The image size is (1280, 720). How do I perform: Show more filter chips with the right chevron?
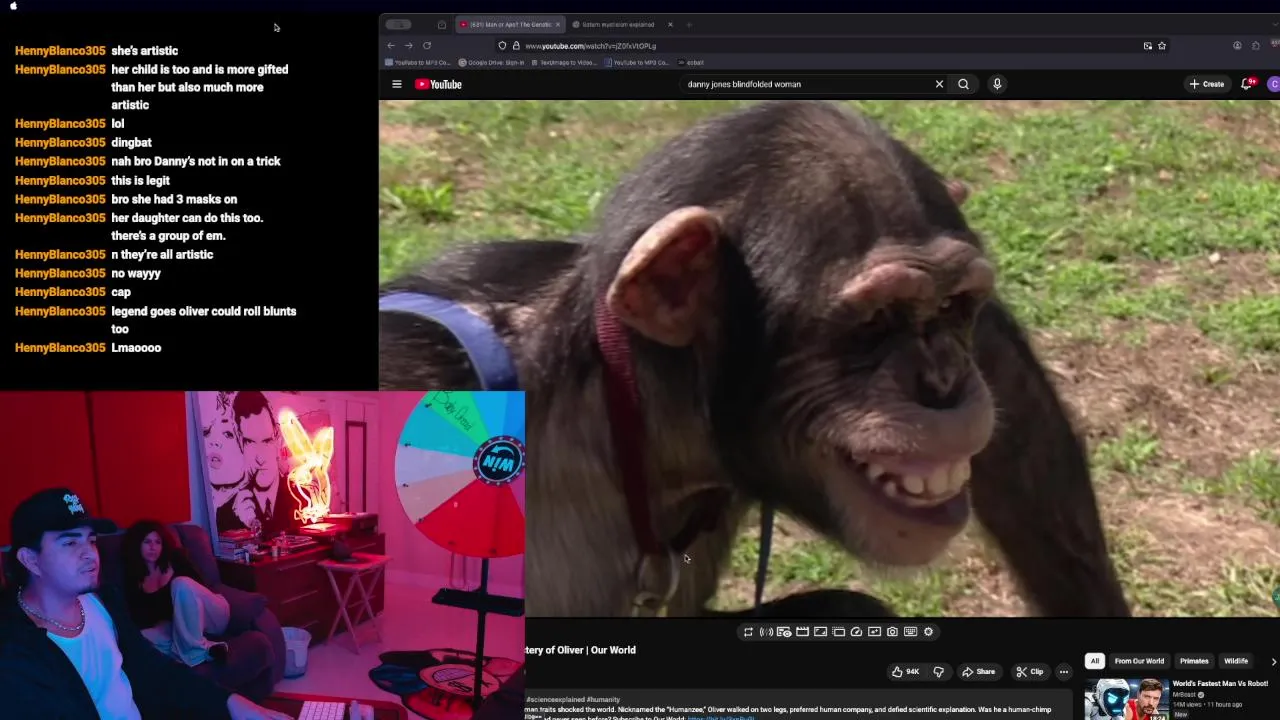click(1273, 661)
